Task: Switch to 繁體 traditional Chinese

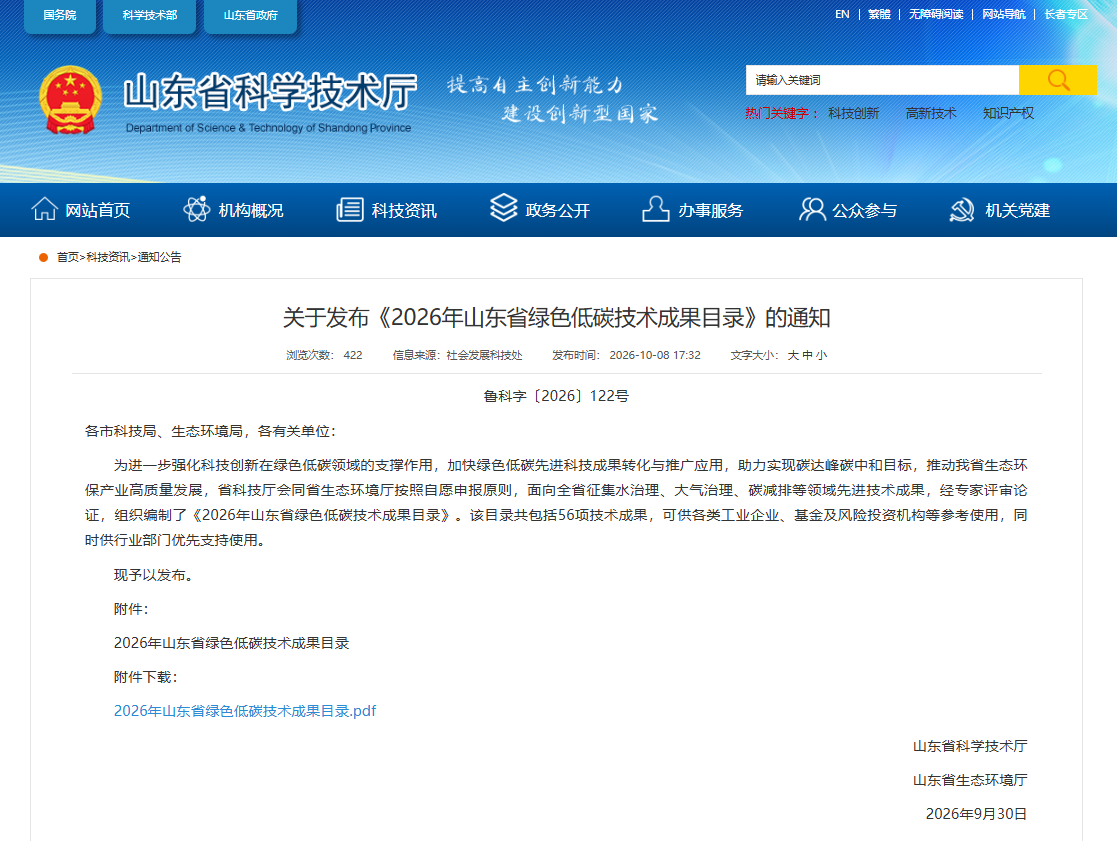Action: pos(879,14)
